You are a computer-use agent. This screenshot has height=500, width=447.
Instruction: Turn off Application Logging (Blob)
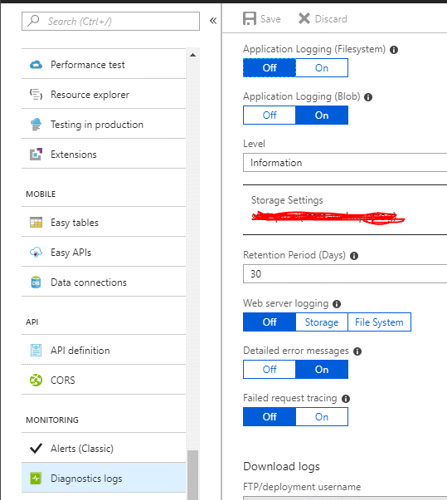click(269, 115)
